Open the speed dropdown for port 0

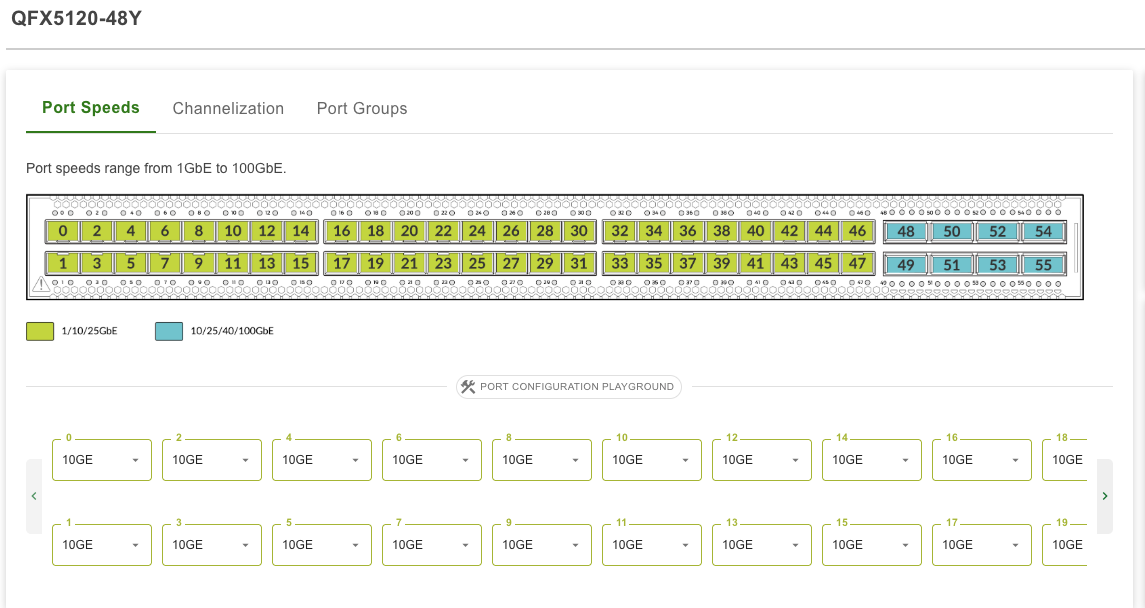pos(102,460)
